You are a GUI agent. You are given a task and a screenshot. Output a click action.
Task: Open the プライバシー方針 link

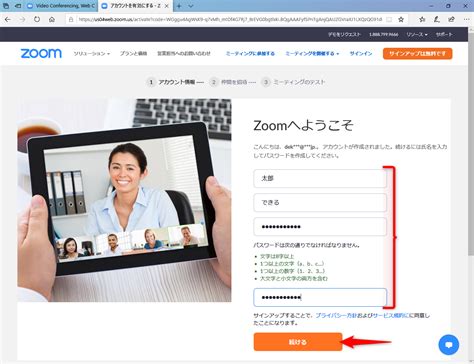point(336,315)
